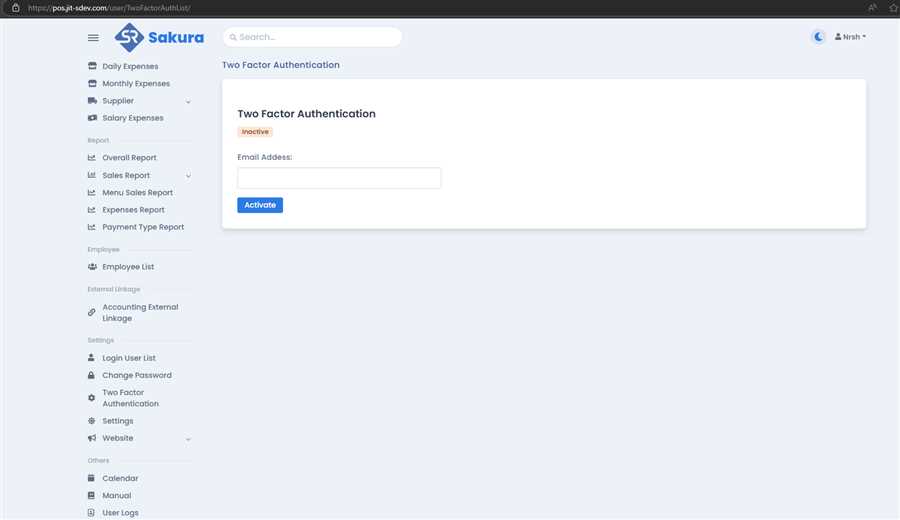This screenshot has height=520, width=900.
Task: Click the Change Password lock icon
Action: click(92, 375)
